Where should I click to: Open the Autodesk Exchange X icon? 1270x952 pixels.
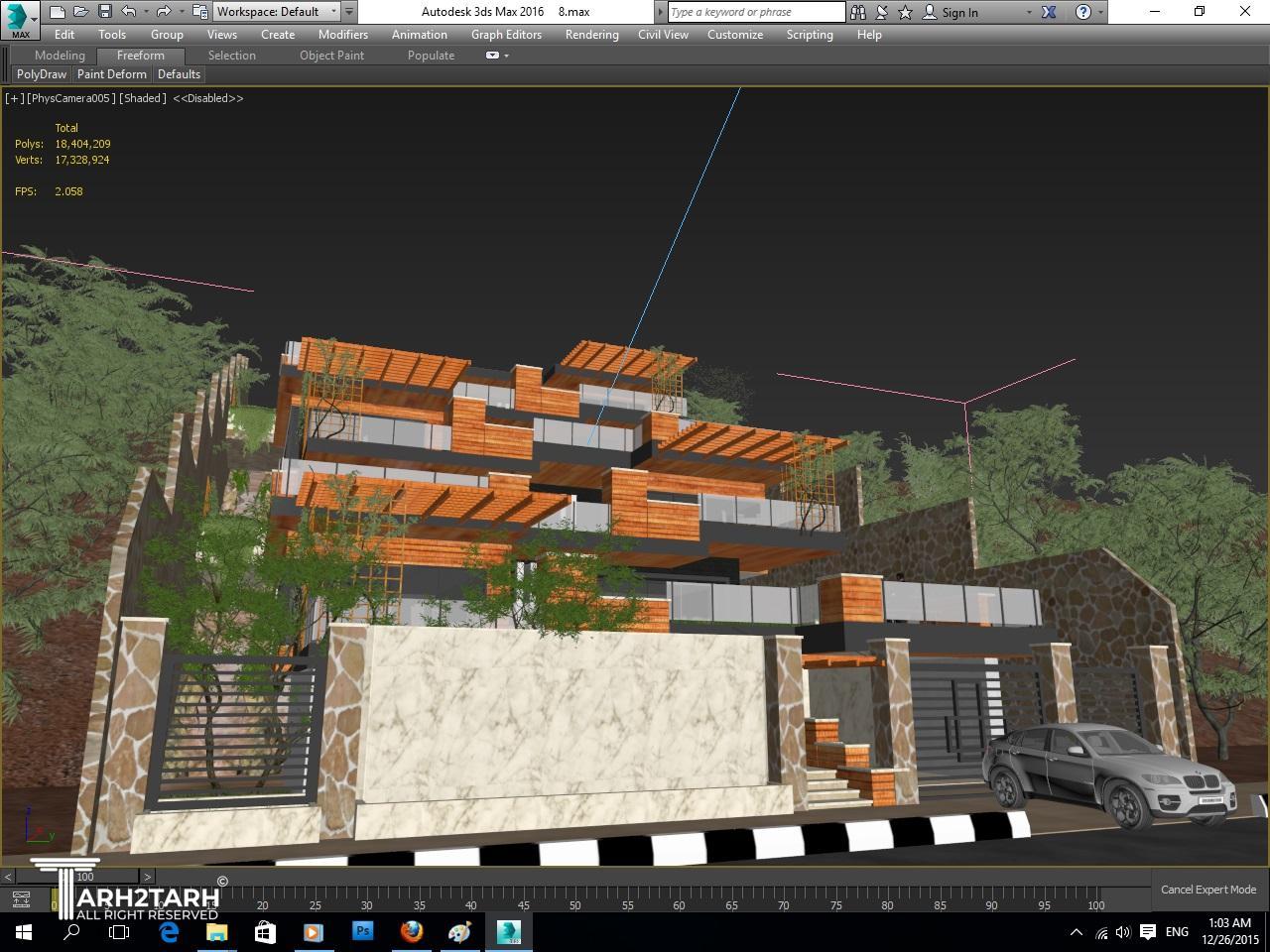[1048, 12]
